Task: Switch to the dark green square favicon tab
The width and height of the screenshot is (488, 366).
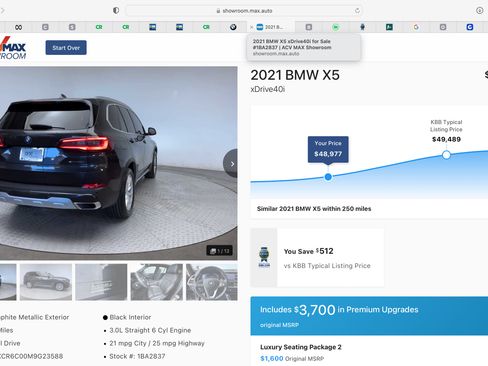Action: pyautogui.click(x=389, y=27)
